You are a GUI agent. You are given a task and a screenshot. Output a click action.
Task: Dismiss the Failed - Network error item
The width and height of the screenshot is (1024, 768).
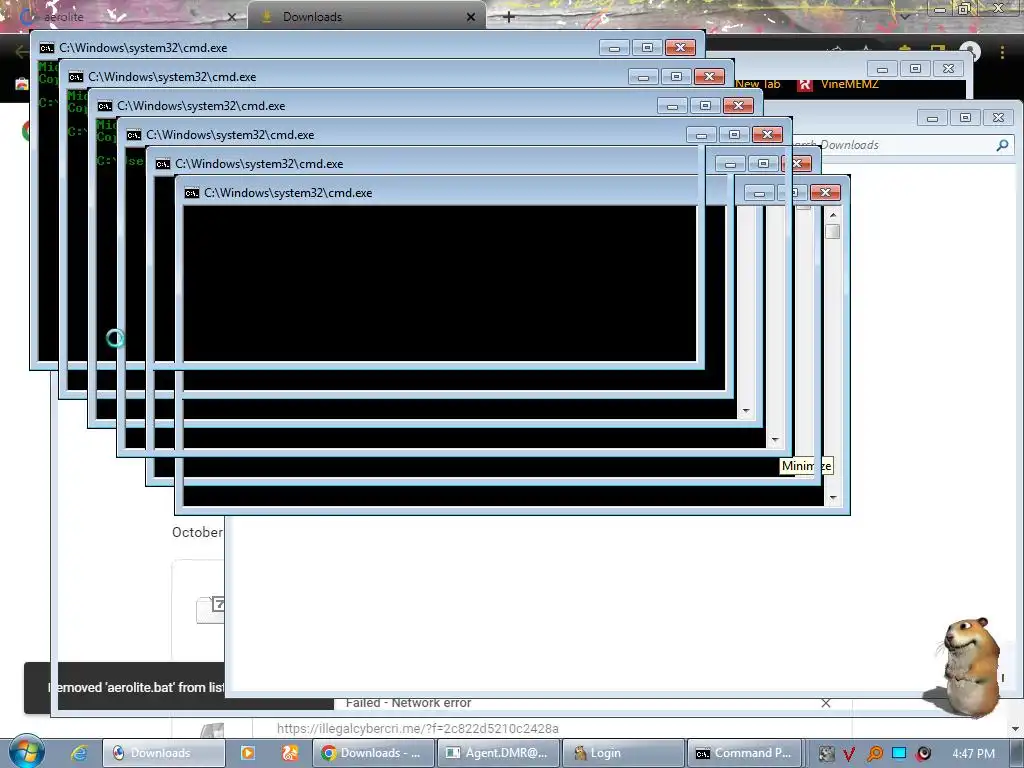[x=825, y=703]
